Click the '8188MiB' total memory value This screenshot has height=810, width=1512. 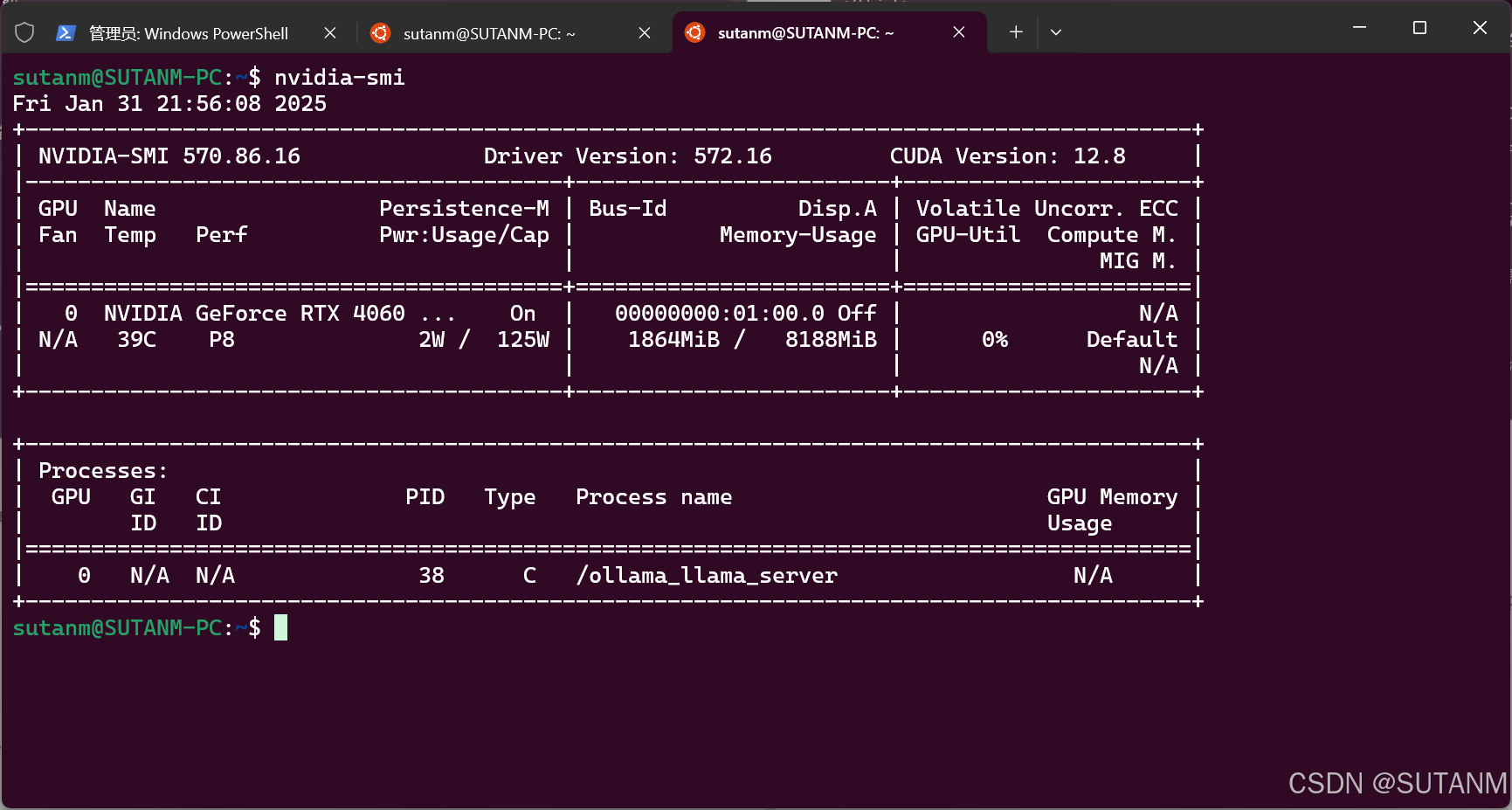point(831,340)
